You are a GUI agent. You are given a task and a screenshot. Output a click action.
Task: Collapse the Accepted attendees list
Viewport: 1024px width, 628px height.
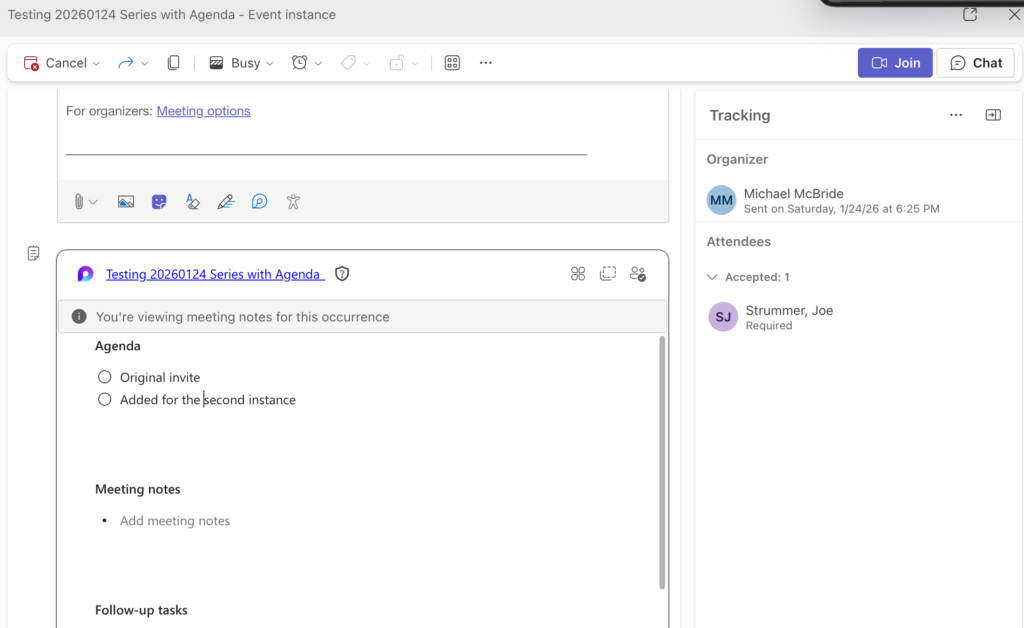pos(712,277)
